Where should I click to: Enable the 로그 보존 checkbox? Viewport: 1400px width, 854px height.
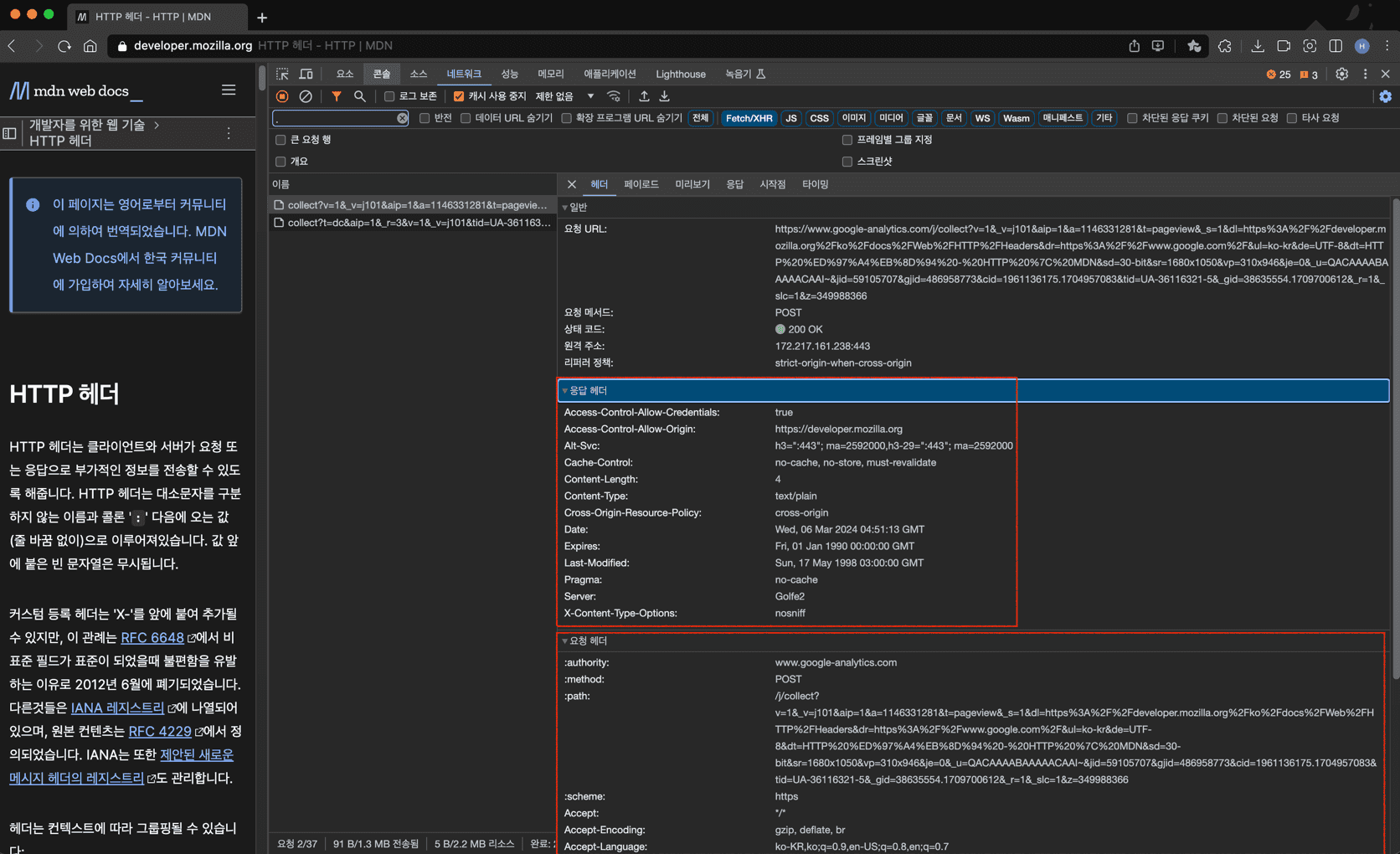[x=389, y=96]
